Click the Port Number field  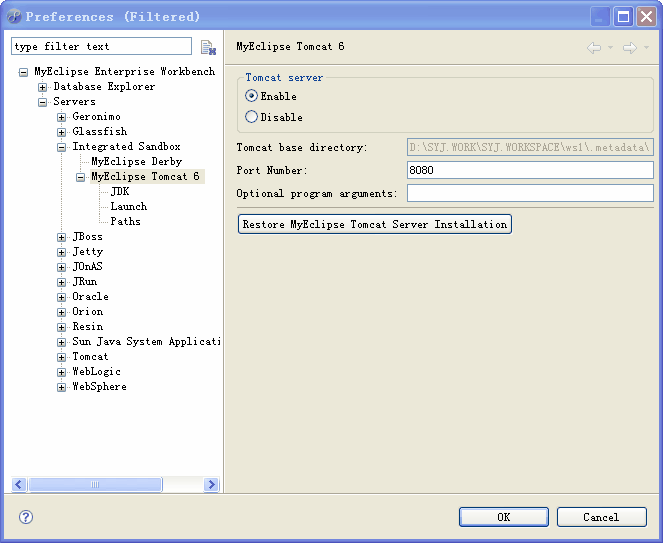click(x=530, y=170)
